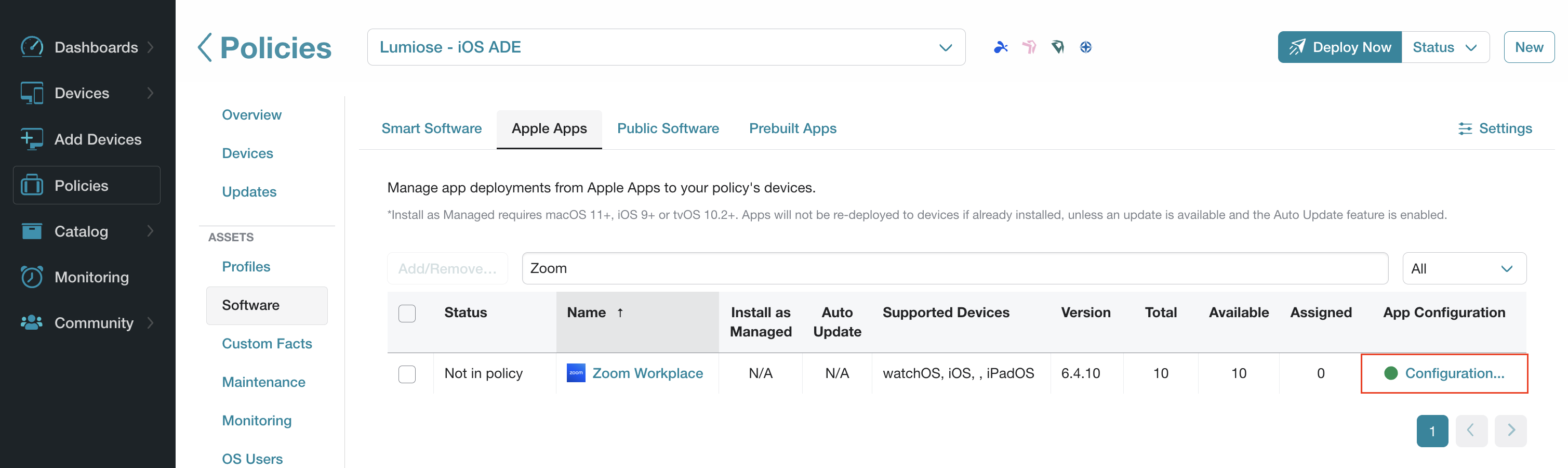Click the Add Devices plus-monitor icon
1568x468 pixels.
pyautogui.click(x=32, y=139)
